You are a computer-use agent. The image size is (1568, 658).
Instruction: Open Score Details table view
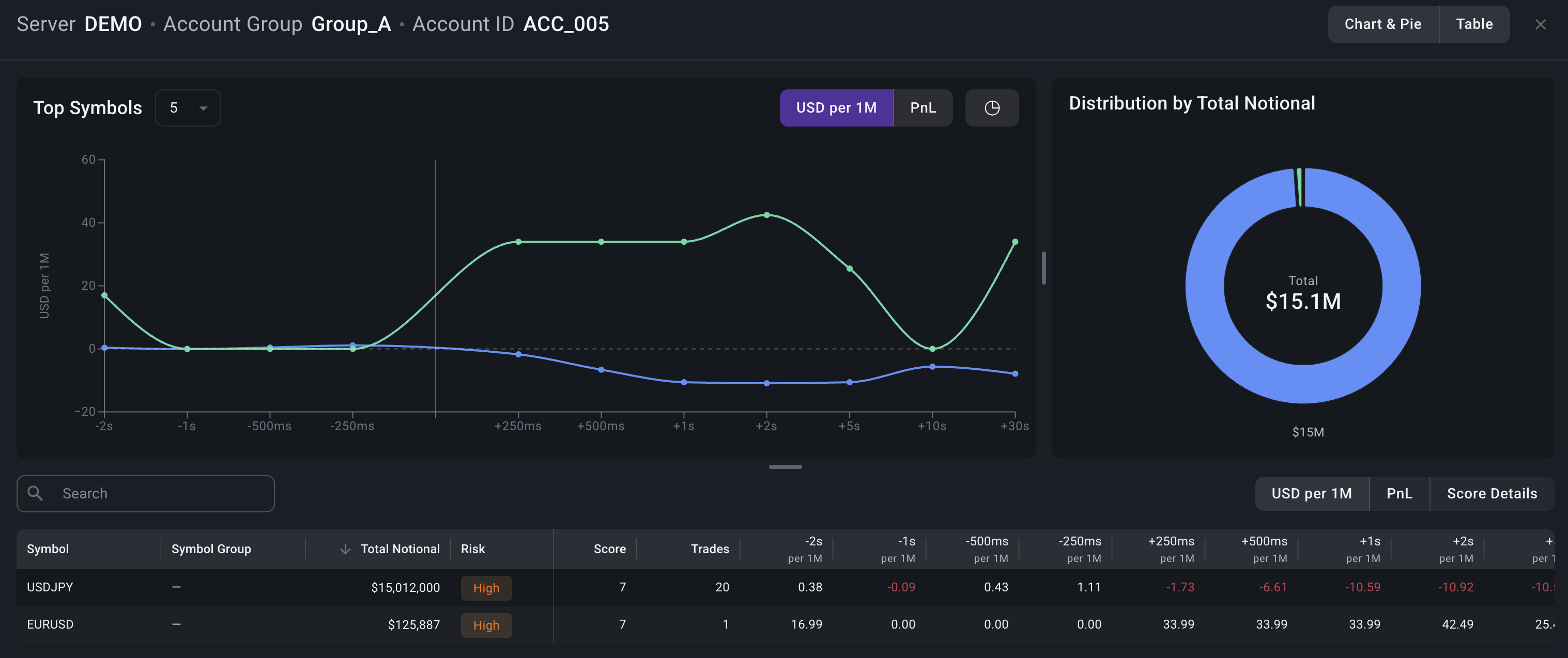pyautogui.click(x=1492, y=493)
